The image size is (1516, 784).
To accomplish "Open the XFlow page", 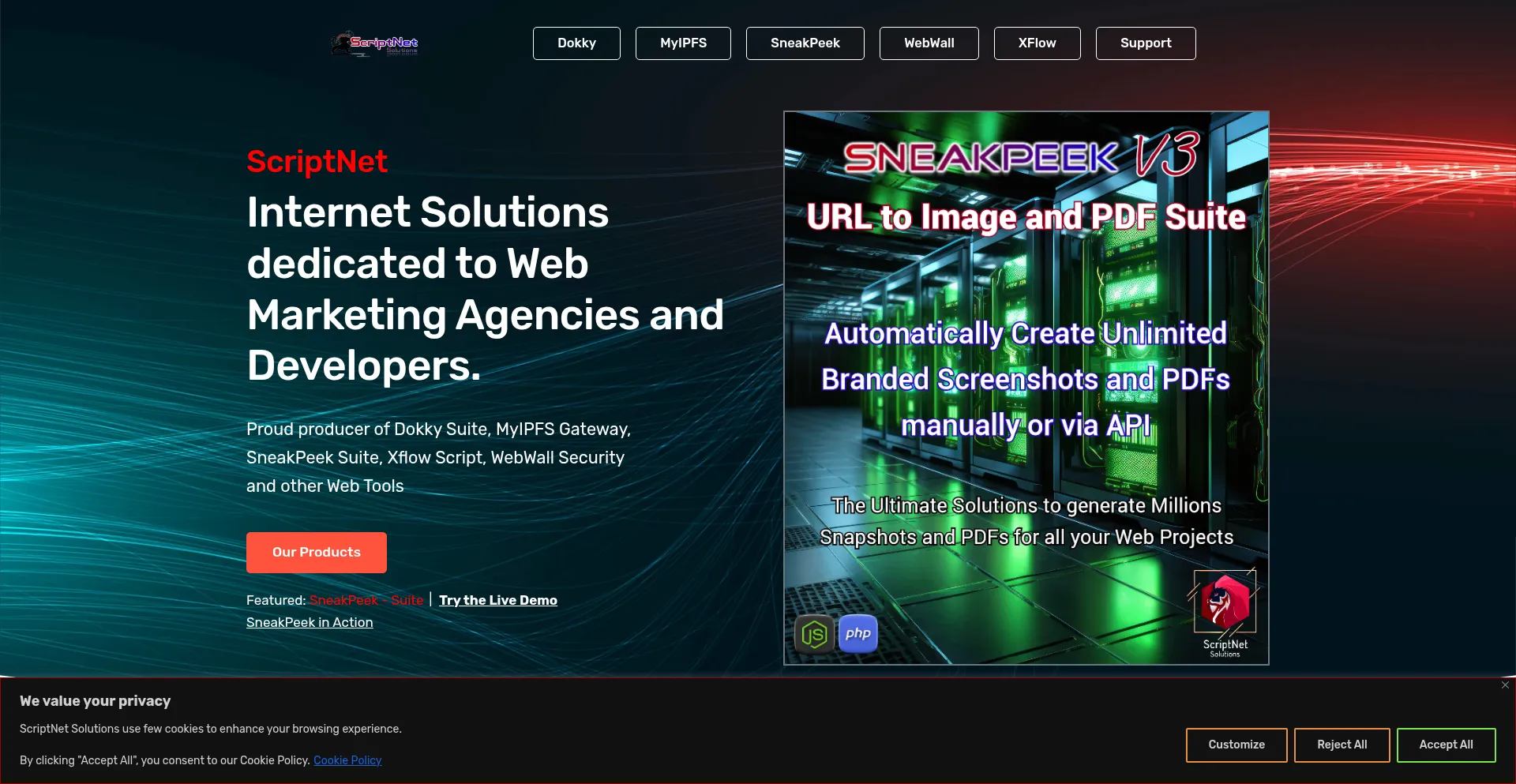I will 1037,43.
